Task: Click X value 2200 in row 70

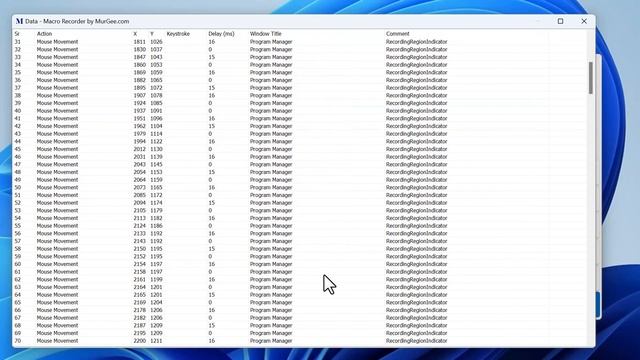Action: (x=140, y=341)
